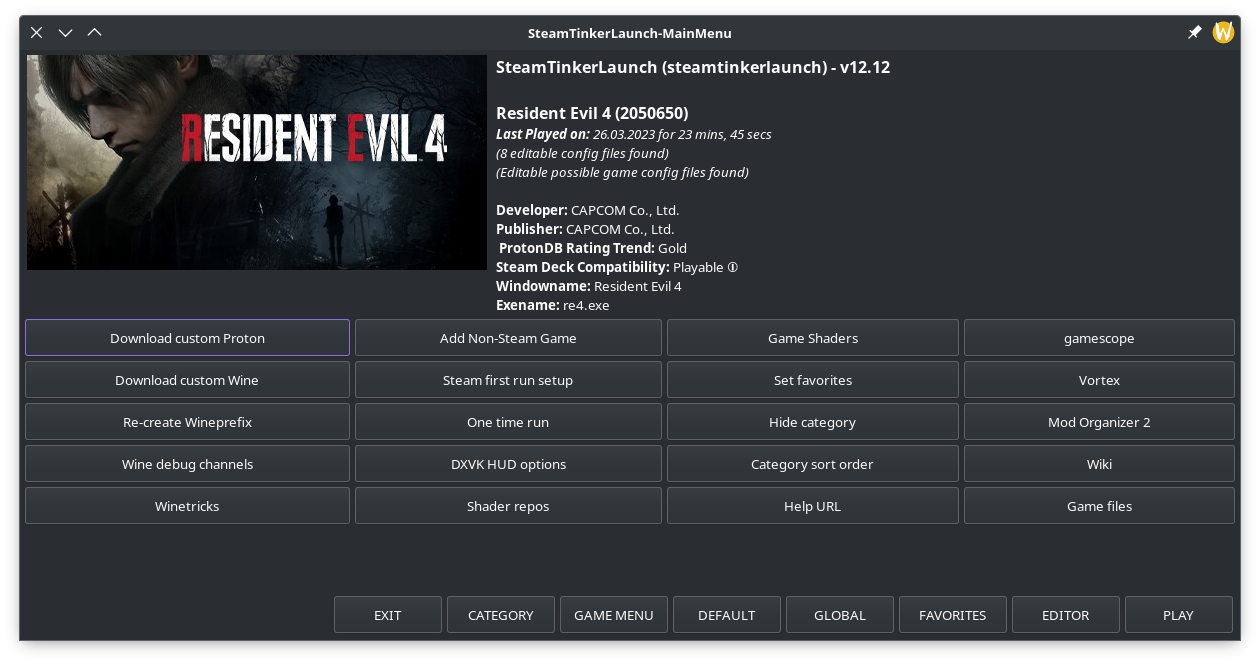Open Mod Organizer 2
Screen dimensions: 1260x664
coord(1099,422)
